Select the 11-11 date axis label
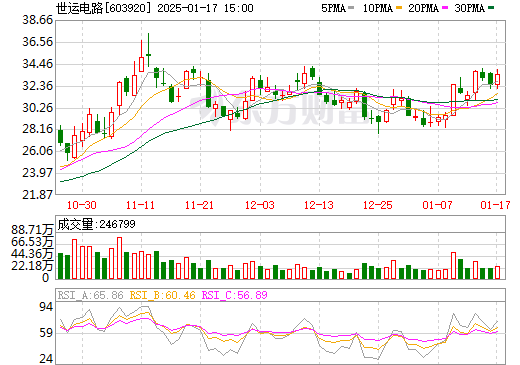The width and height of the screenshot is (520, 365). pyautogui.click(x=140, y=205)
